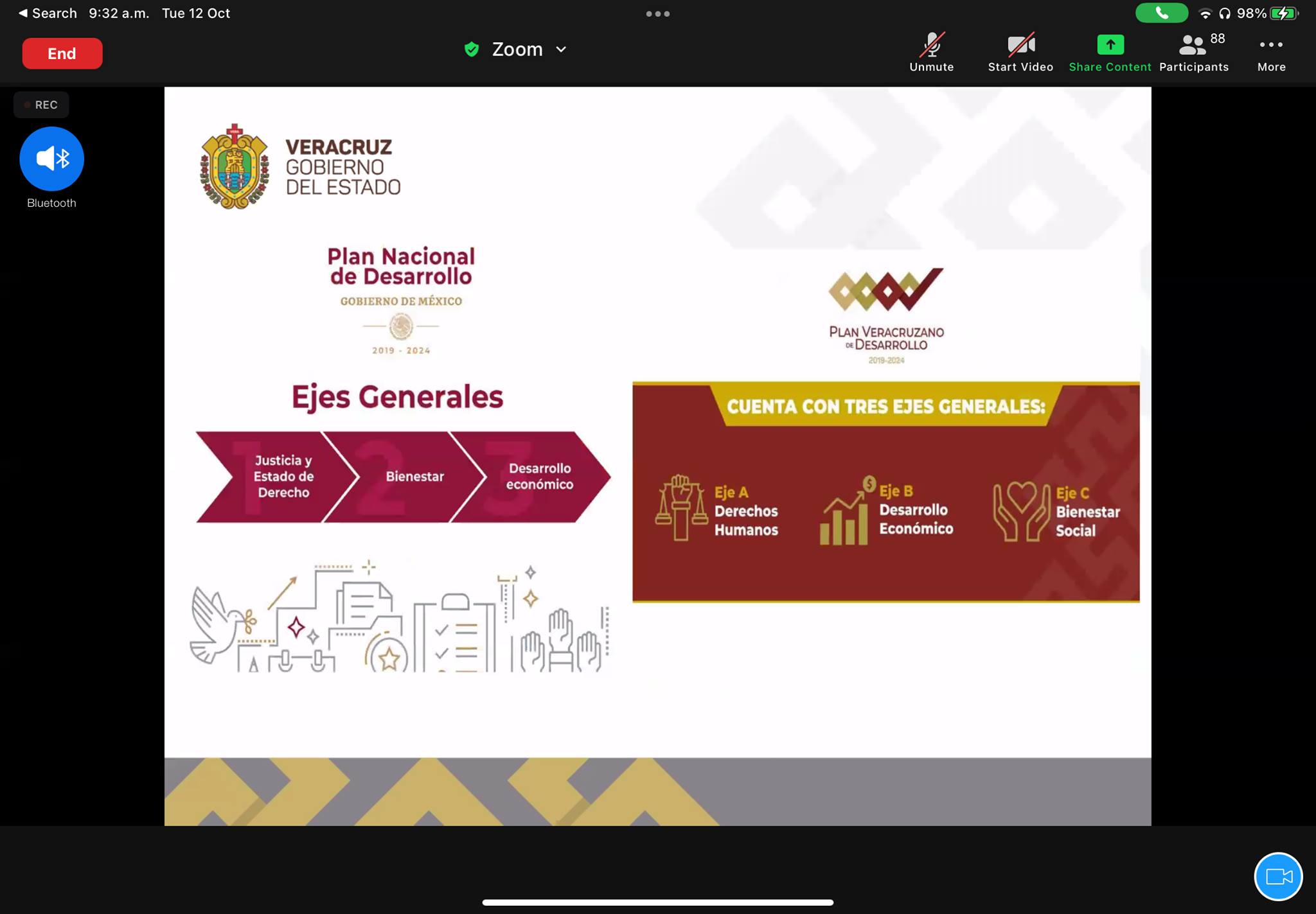
Task: End the Zoom meeting
Action: tap(62, 53)
